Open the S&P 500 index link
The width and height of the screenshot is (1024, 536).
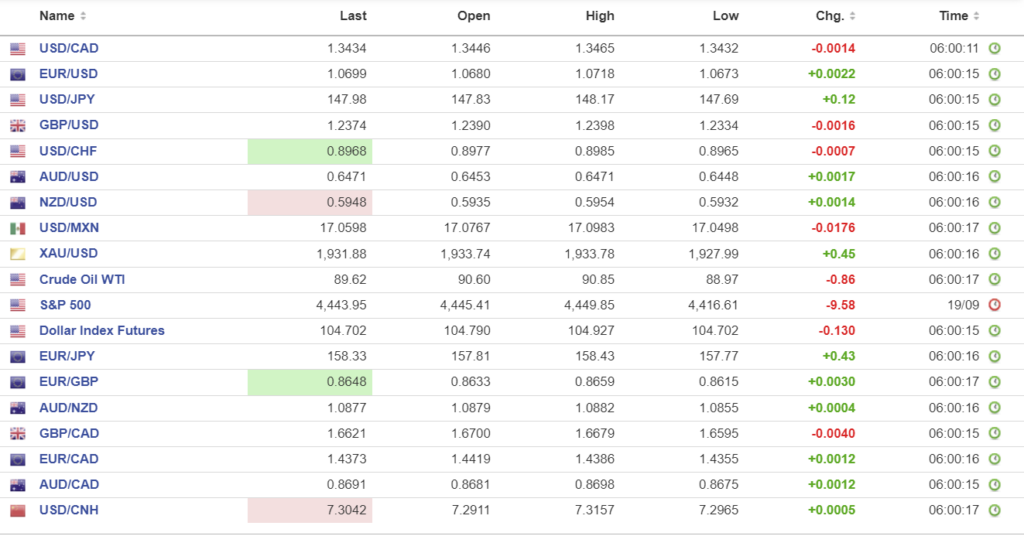65,305
